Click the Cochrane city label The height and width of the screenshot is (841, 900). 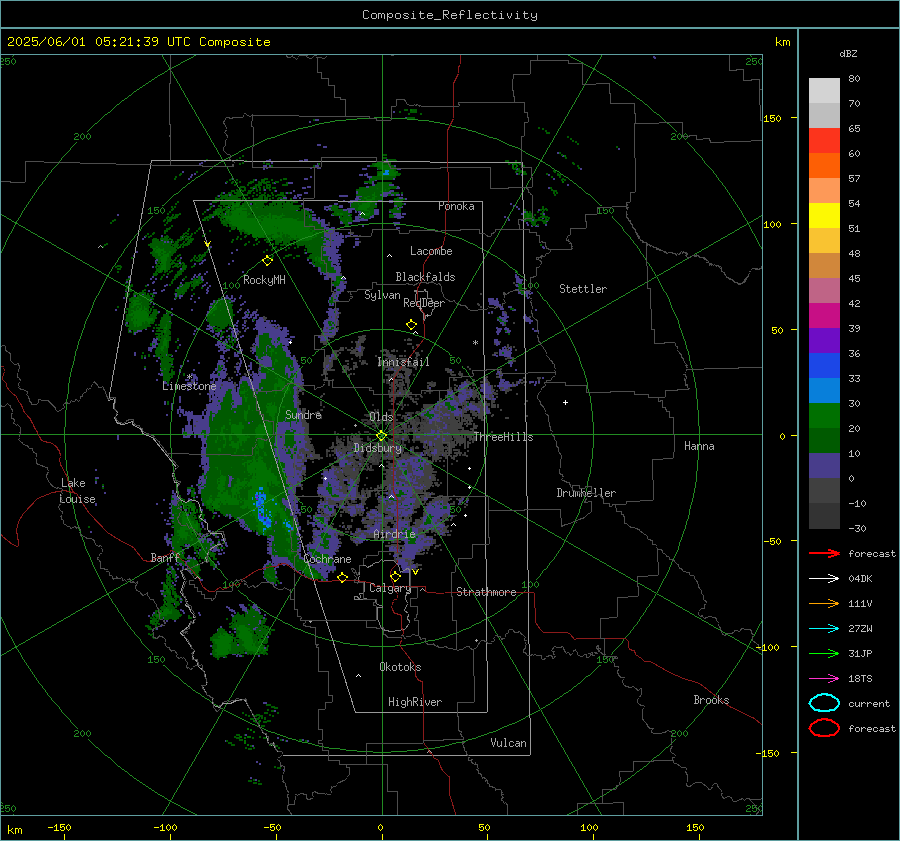point(327,559)
